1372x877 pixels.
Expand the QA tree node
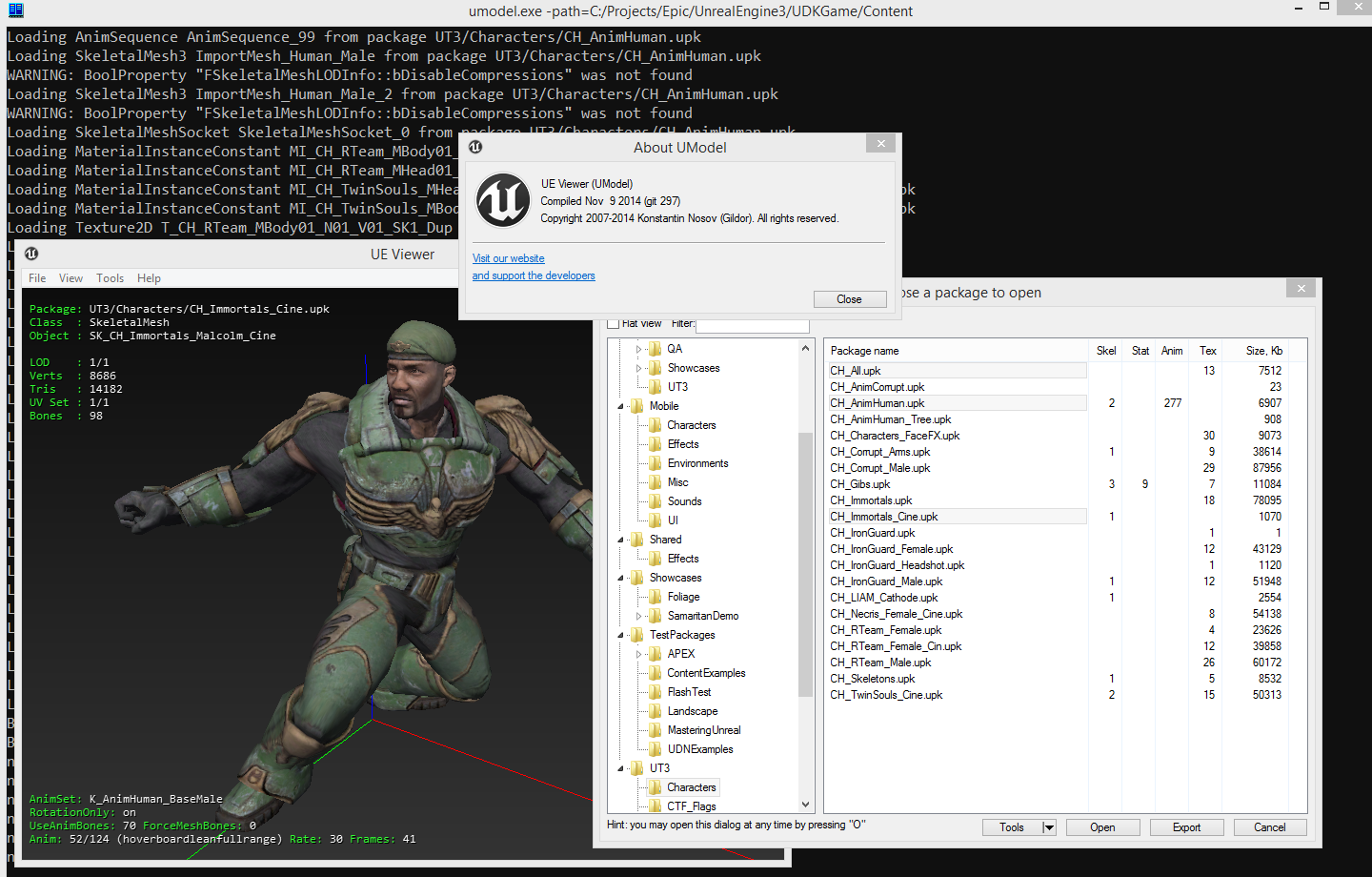(x=639, y=349)
